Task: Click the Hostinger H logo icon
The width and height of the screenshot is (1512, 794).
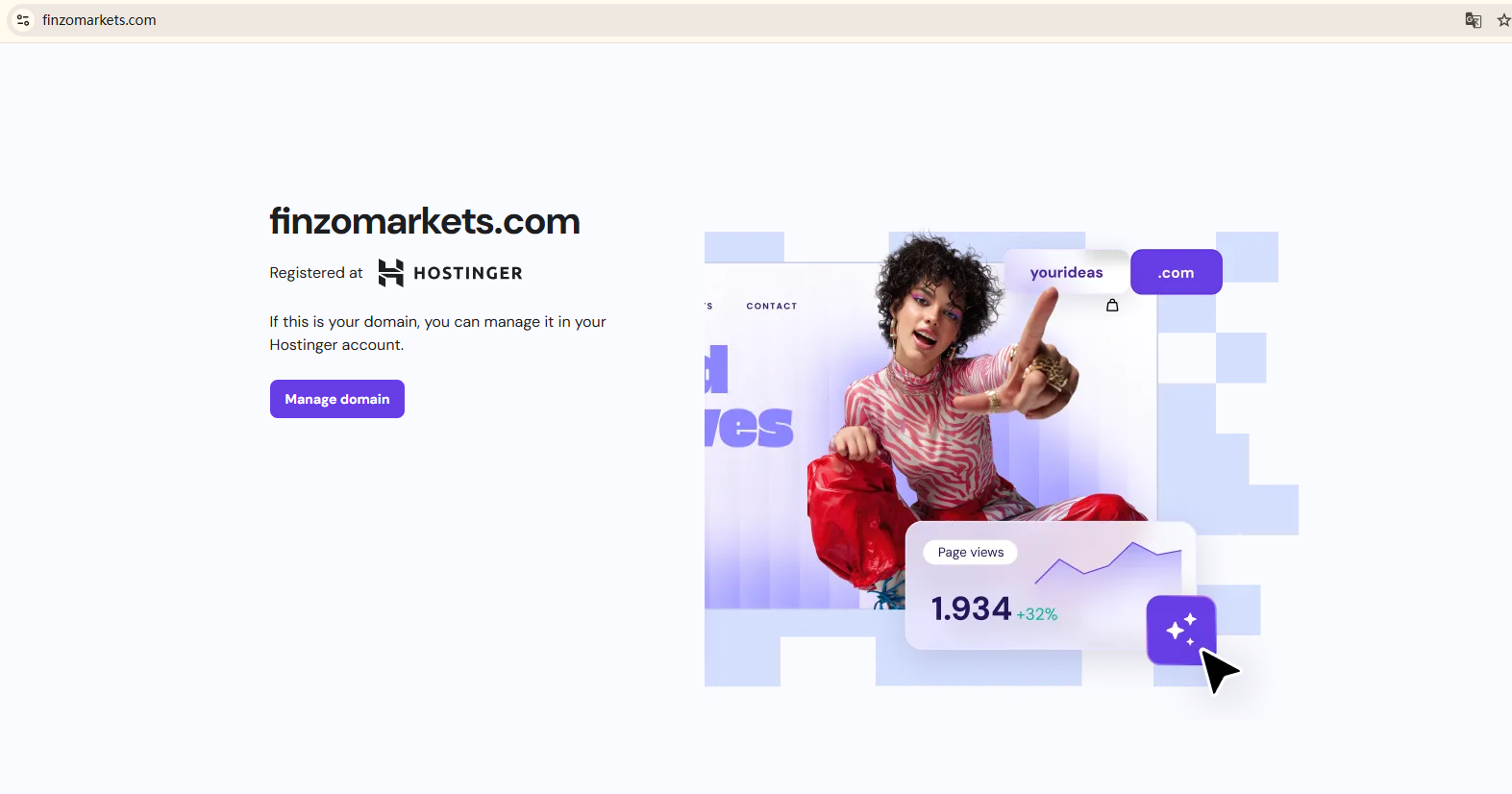Action: tap(391, 273)
